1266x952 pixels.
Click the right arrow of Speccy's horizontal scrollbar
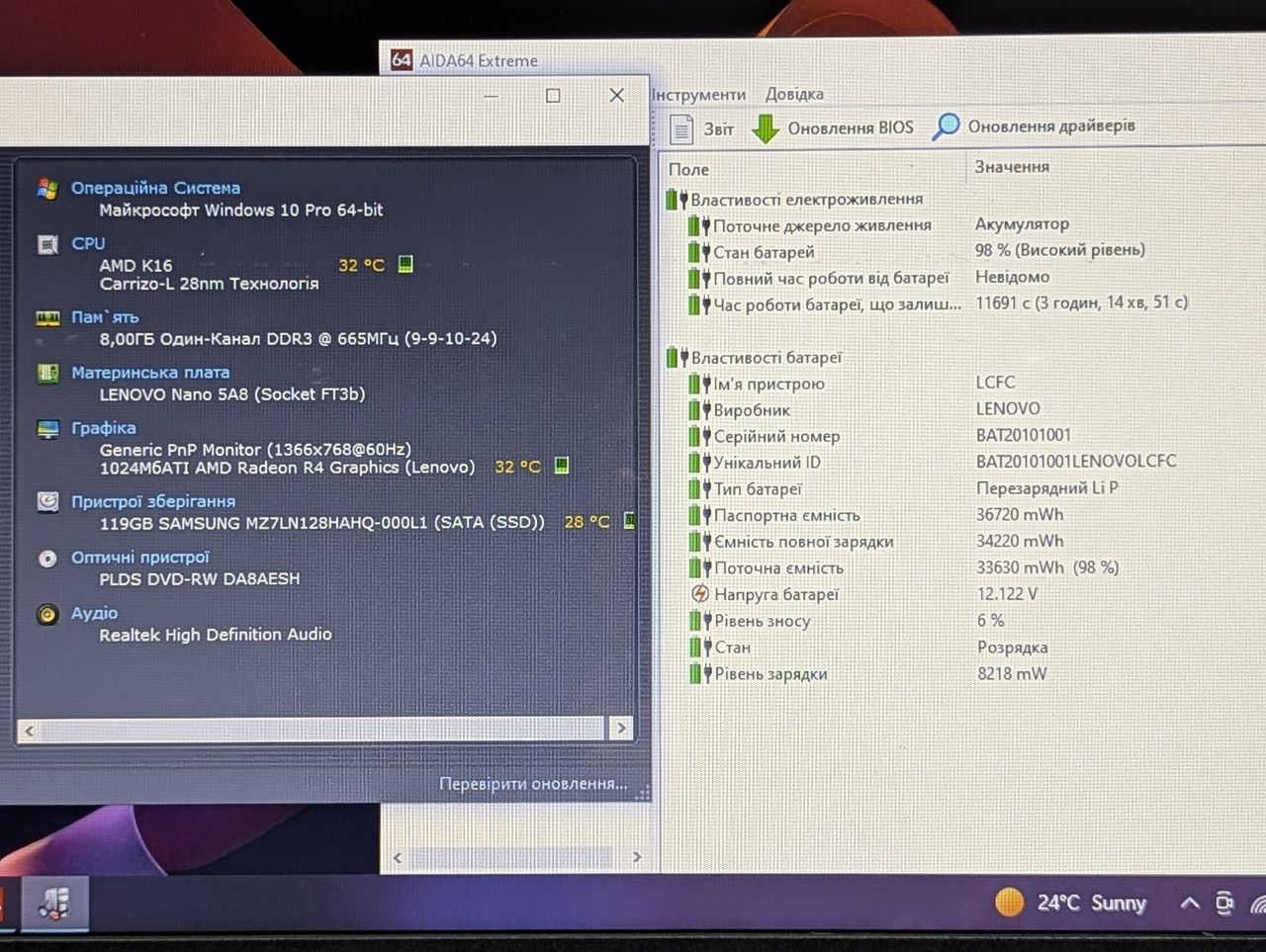click(621, 729)
